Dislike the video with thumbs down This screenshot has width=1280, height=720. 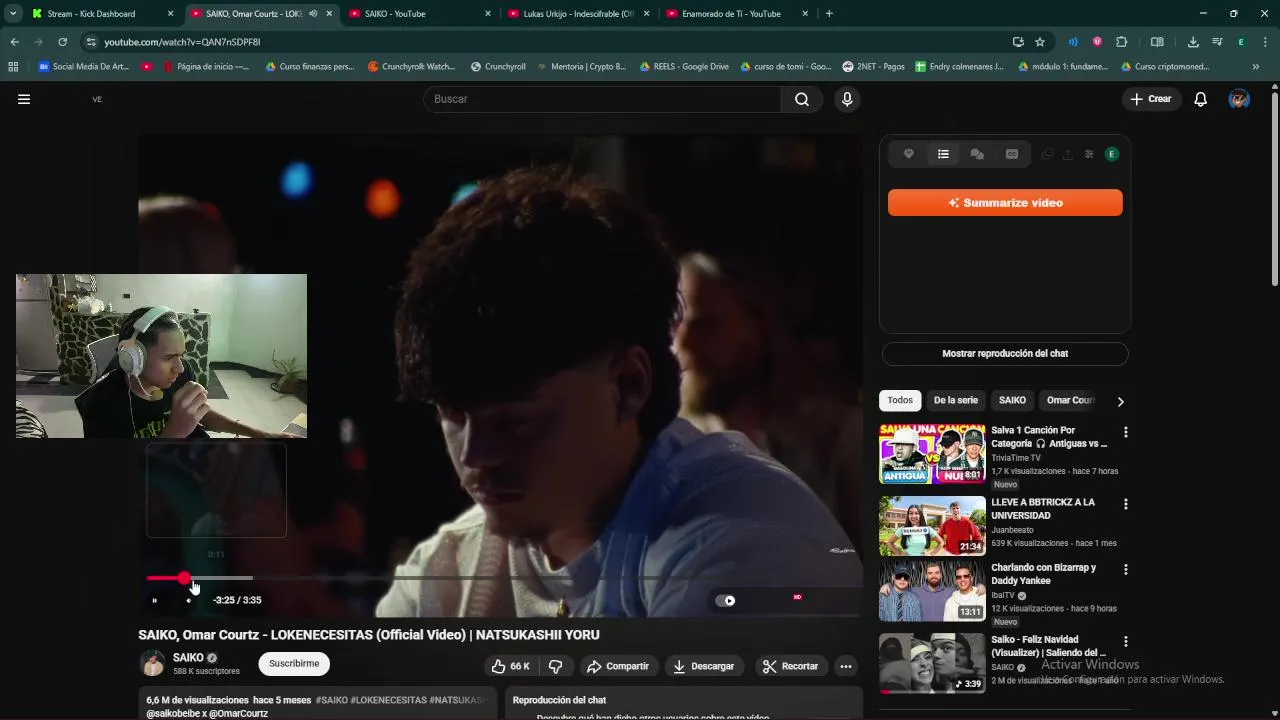pyautogui.click(x=556, y=666)
